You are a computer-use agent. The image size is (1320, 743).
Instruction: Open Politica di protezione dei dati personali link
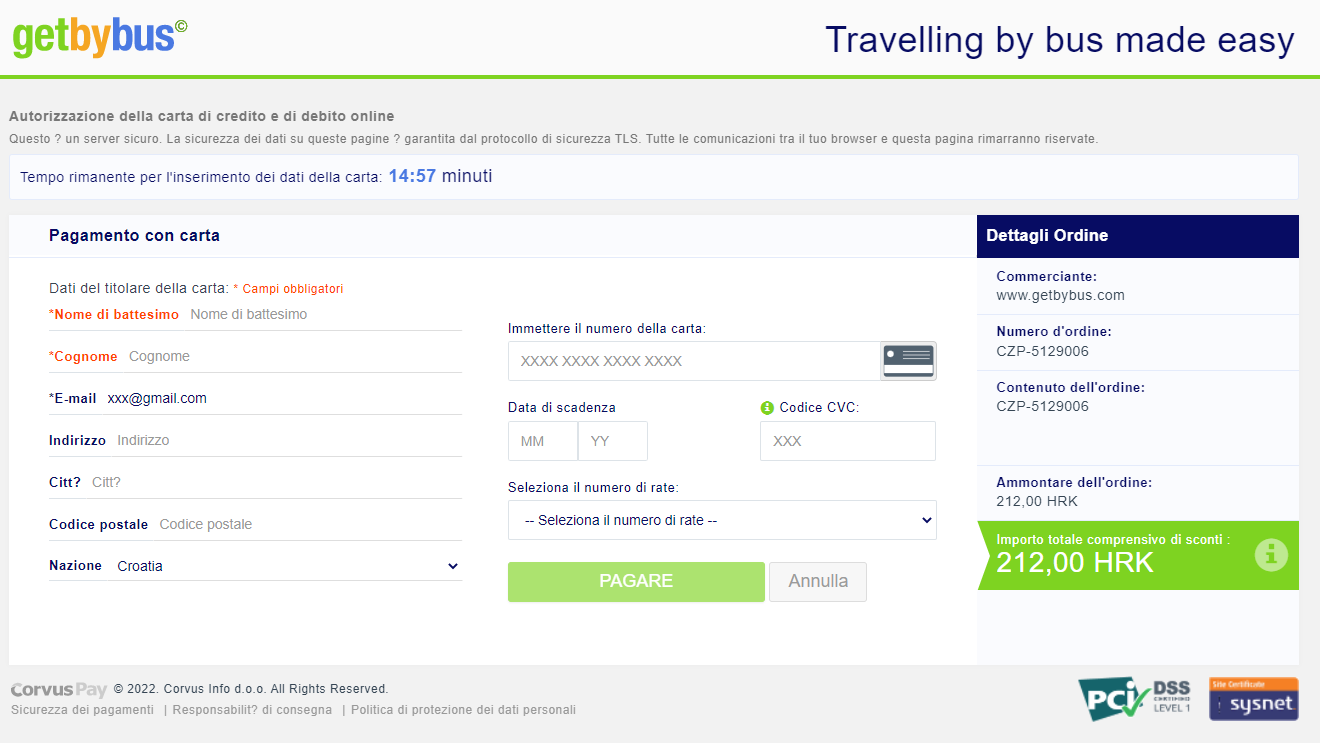point(463,710)
